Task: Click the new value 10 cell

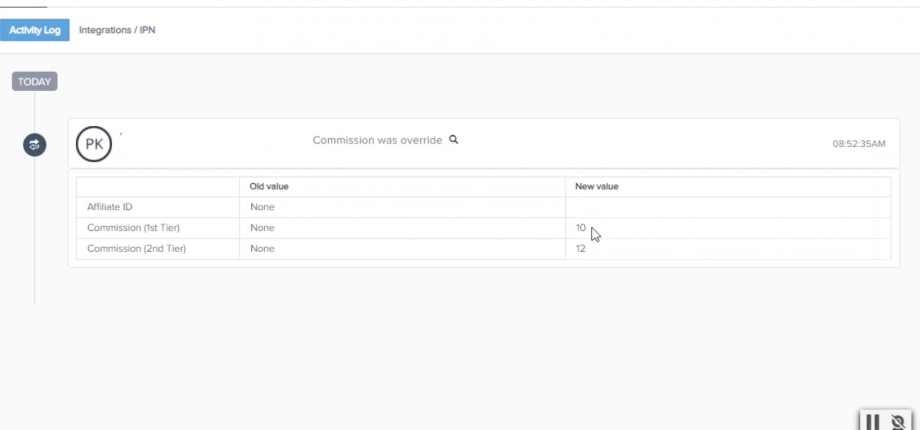Action: pyautogui.click(x=728, y=228)
